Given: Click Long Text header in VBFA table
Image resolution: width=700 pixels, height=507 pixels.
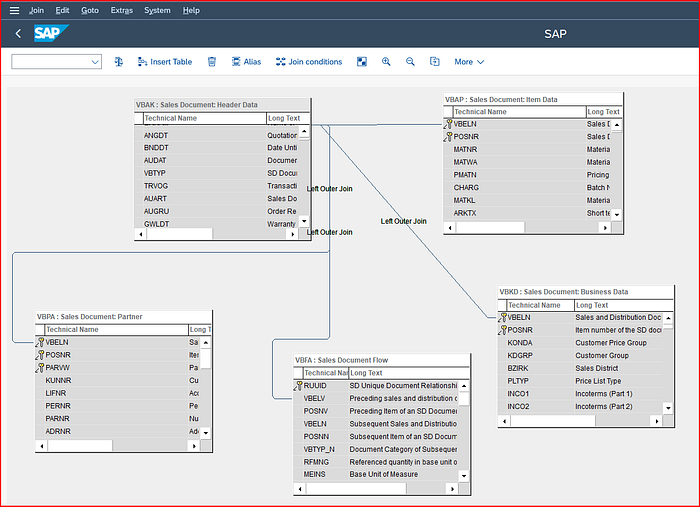Looking at the screenshot, I should point(408,373).
